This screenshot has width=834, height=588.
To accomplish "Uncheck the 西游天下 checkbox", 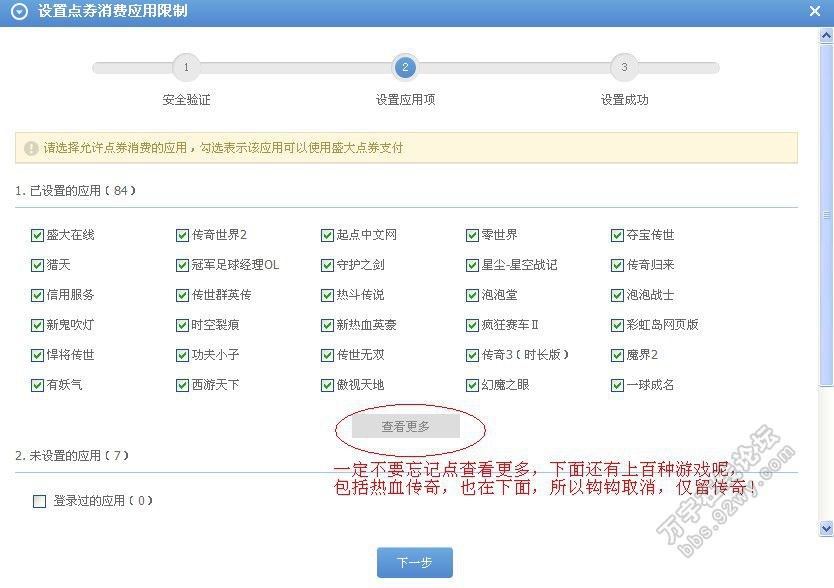I will (182, 385).
